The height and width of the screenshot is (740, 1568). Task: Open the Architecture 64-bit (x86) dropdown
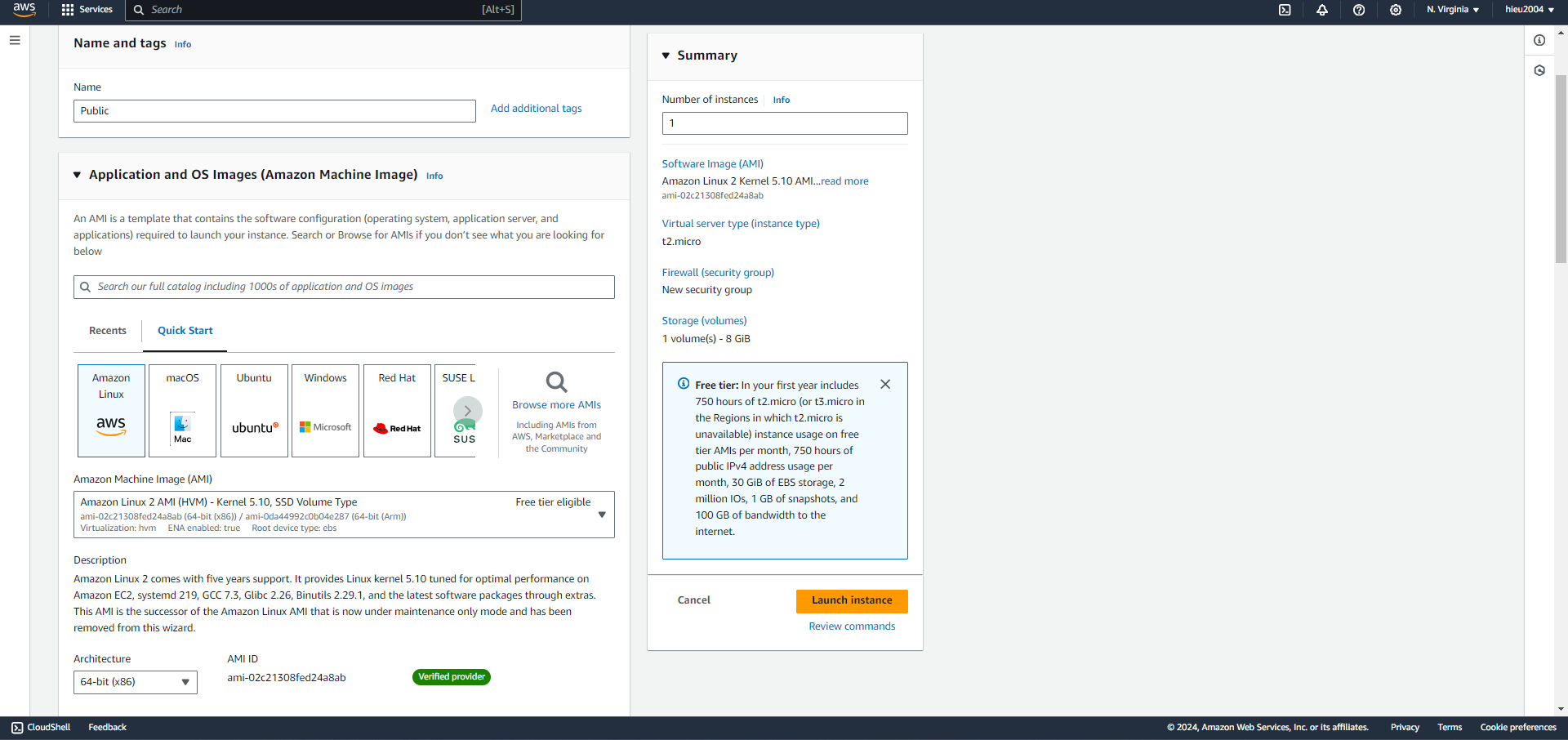click(136, 682)
